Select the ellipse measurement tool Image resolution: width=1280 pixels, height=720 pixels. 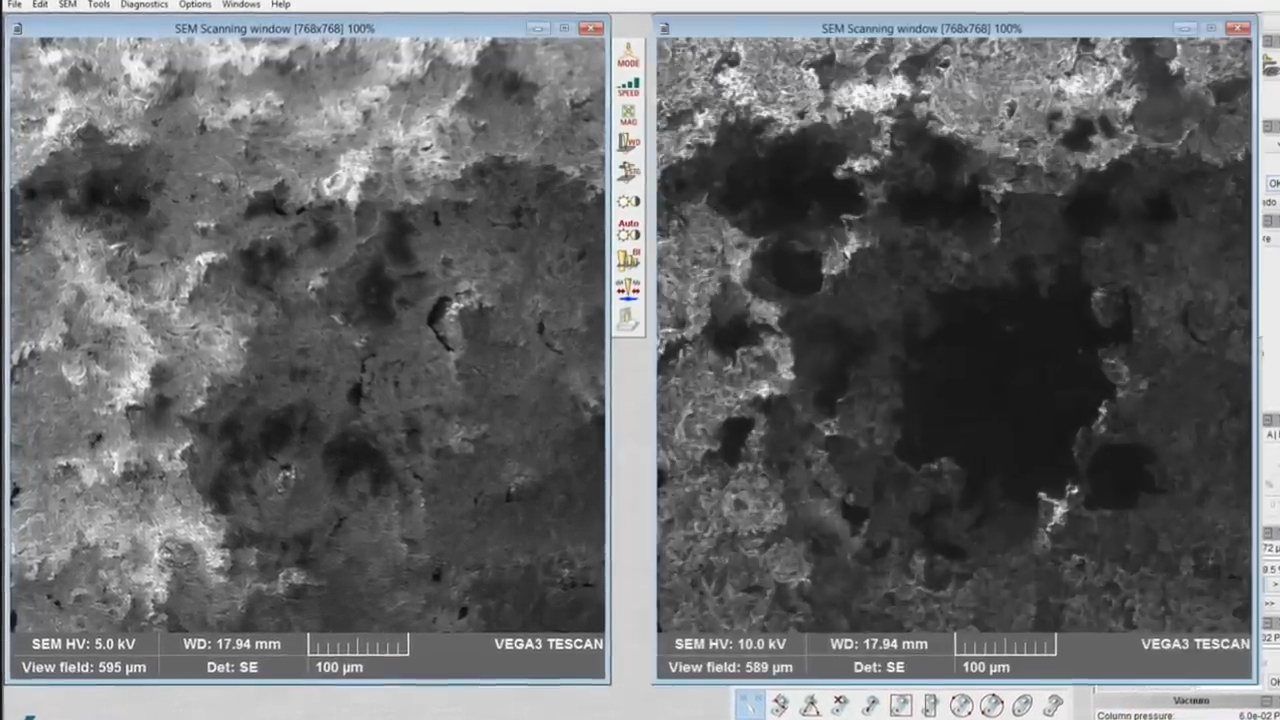[1022, 706]
